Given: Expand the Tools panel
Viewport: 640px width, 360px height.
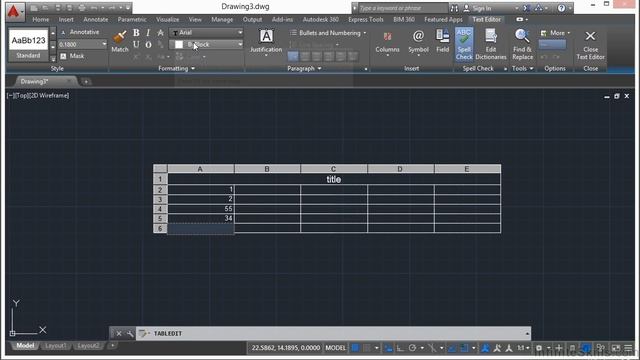Looking at the screenshot, I should (x=522, y=69).
